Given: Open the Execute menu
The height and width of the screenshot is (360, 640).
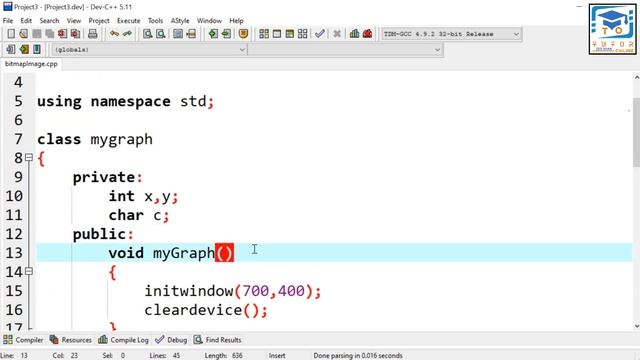Looking at the screenshot, I should pos(129,20).
